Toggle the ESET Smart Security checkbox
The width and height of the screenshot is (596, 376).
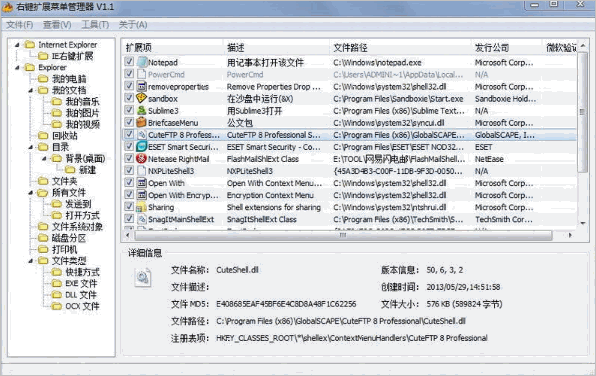click(x=129, y=146)
